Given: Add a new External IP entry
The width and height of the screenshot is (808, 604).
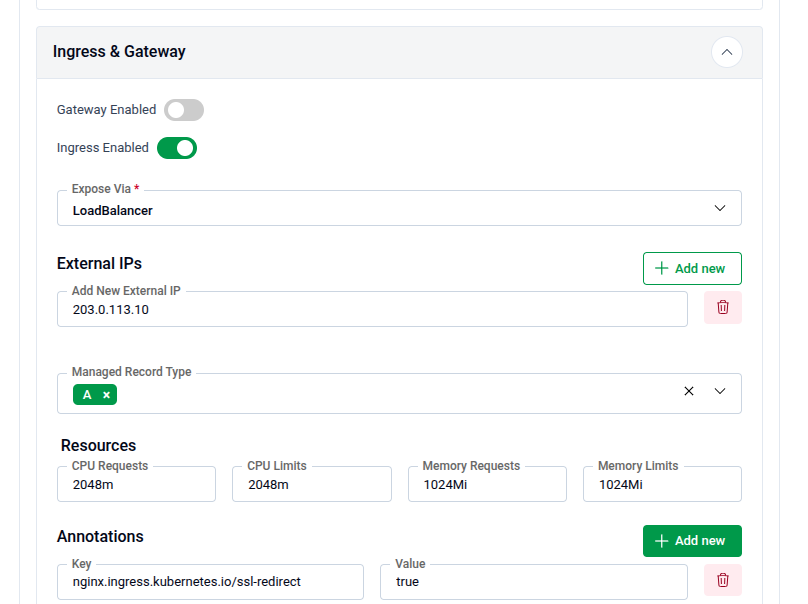Looking at the screenshot, I should 691,269.
